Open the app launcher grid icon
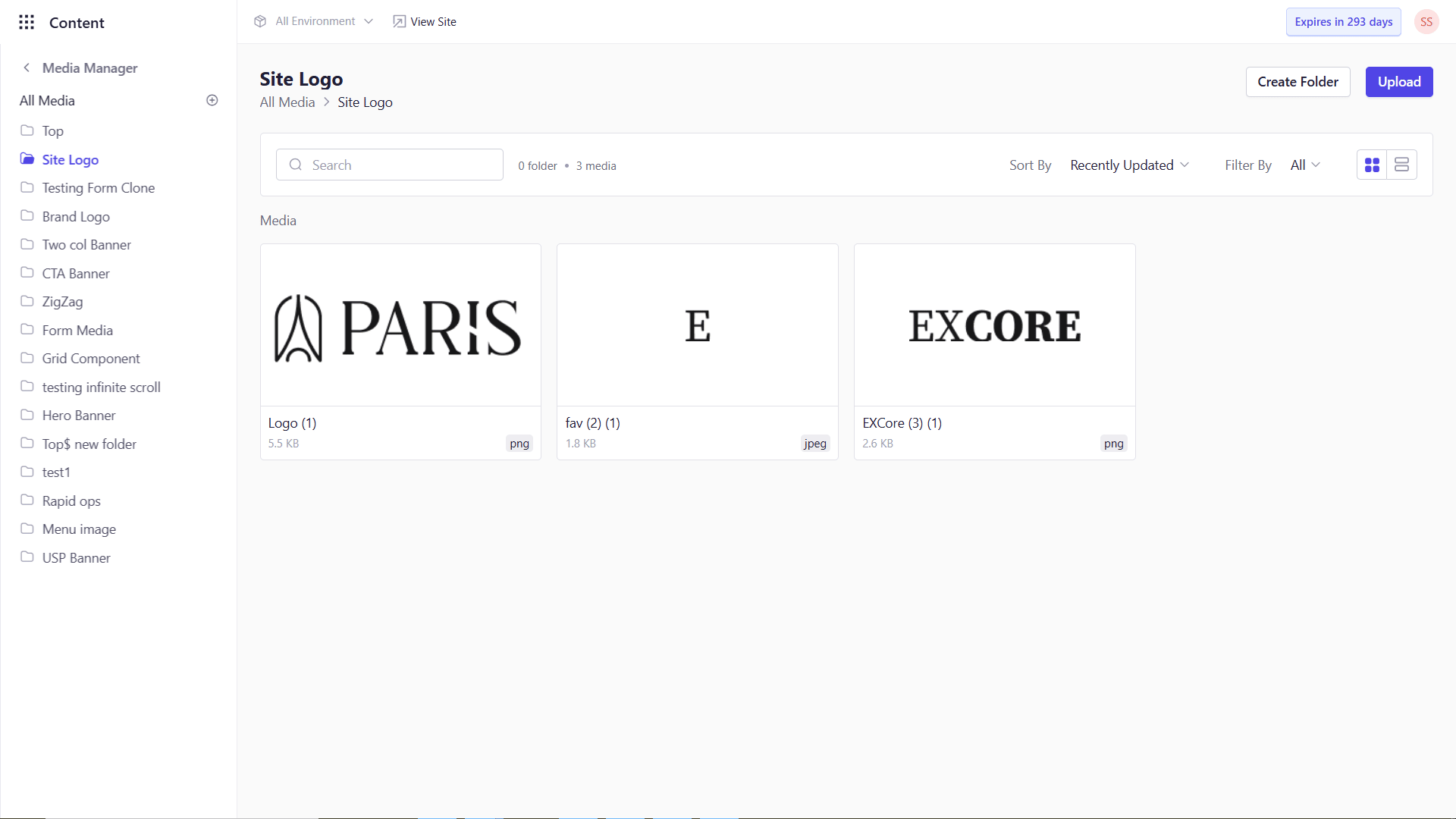The height and width of the screenshot is (819, 1456). pyautogui.click(x=27, y=22)
